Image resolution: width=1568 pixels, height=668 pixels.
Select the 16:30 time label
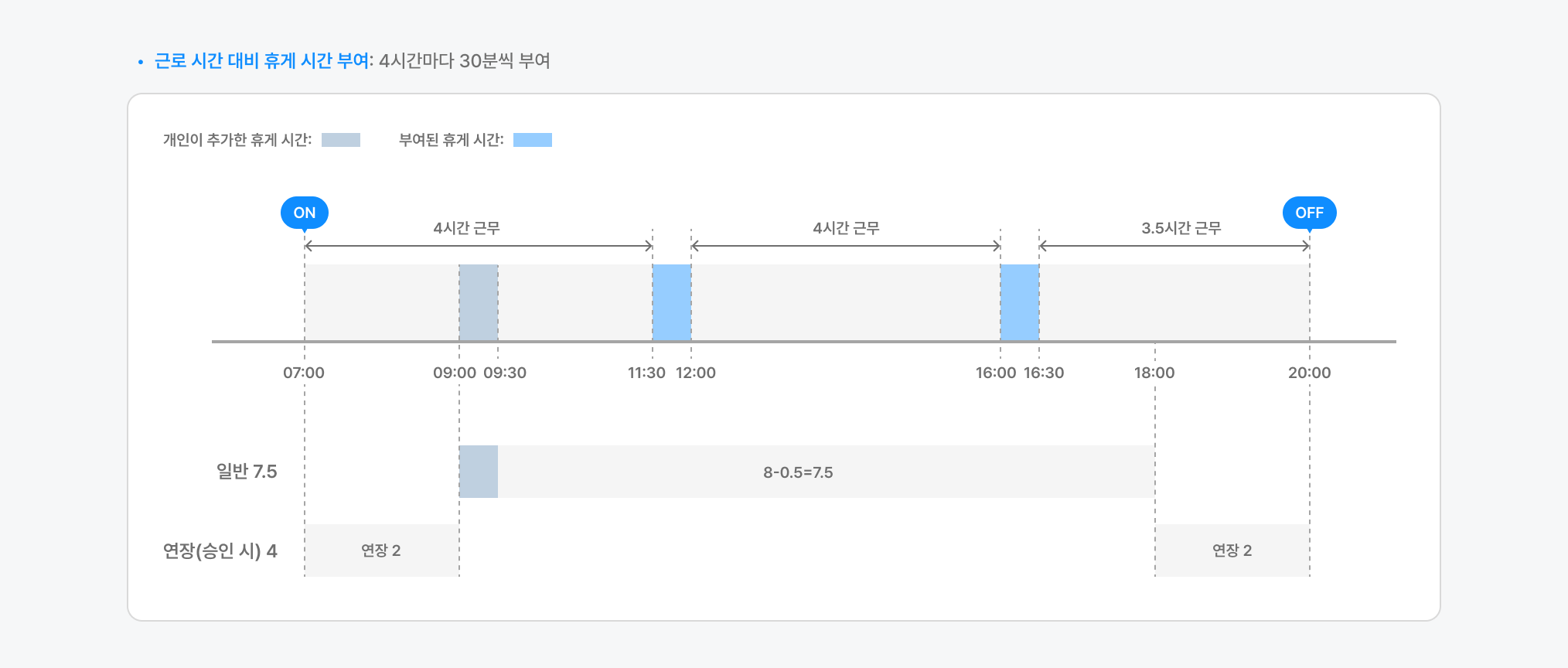[1044, 373]
